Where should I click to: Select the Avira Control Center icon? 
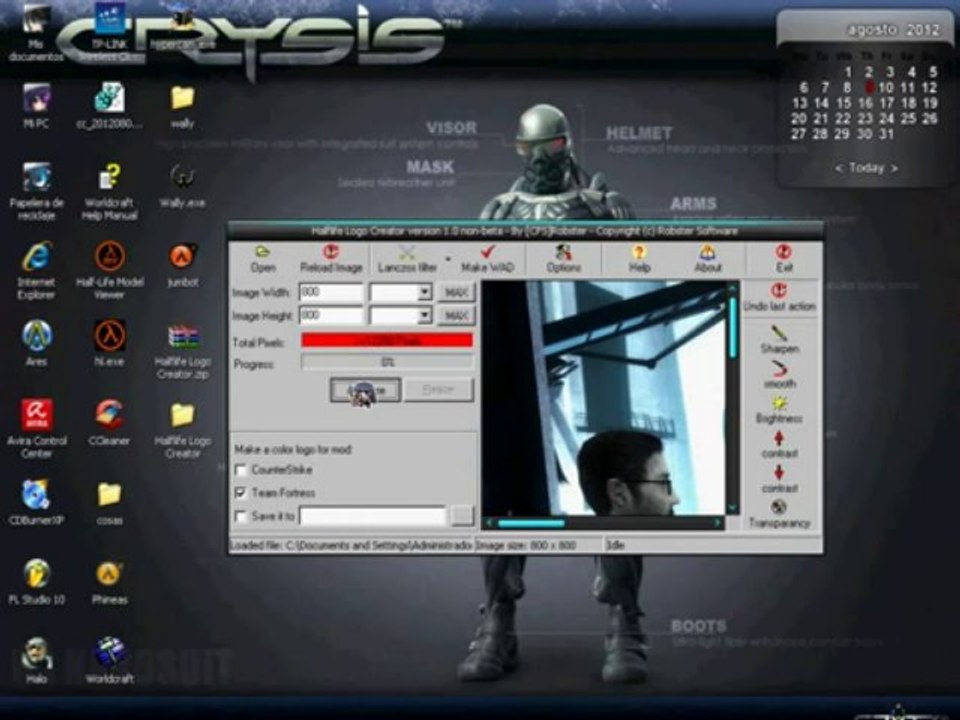pos(37,415)
